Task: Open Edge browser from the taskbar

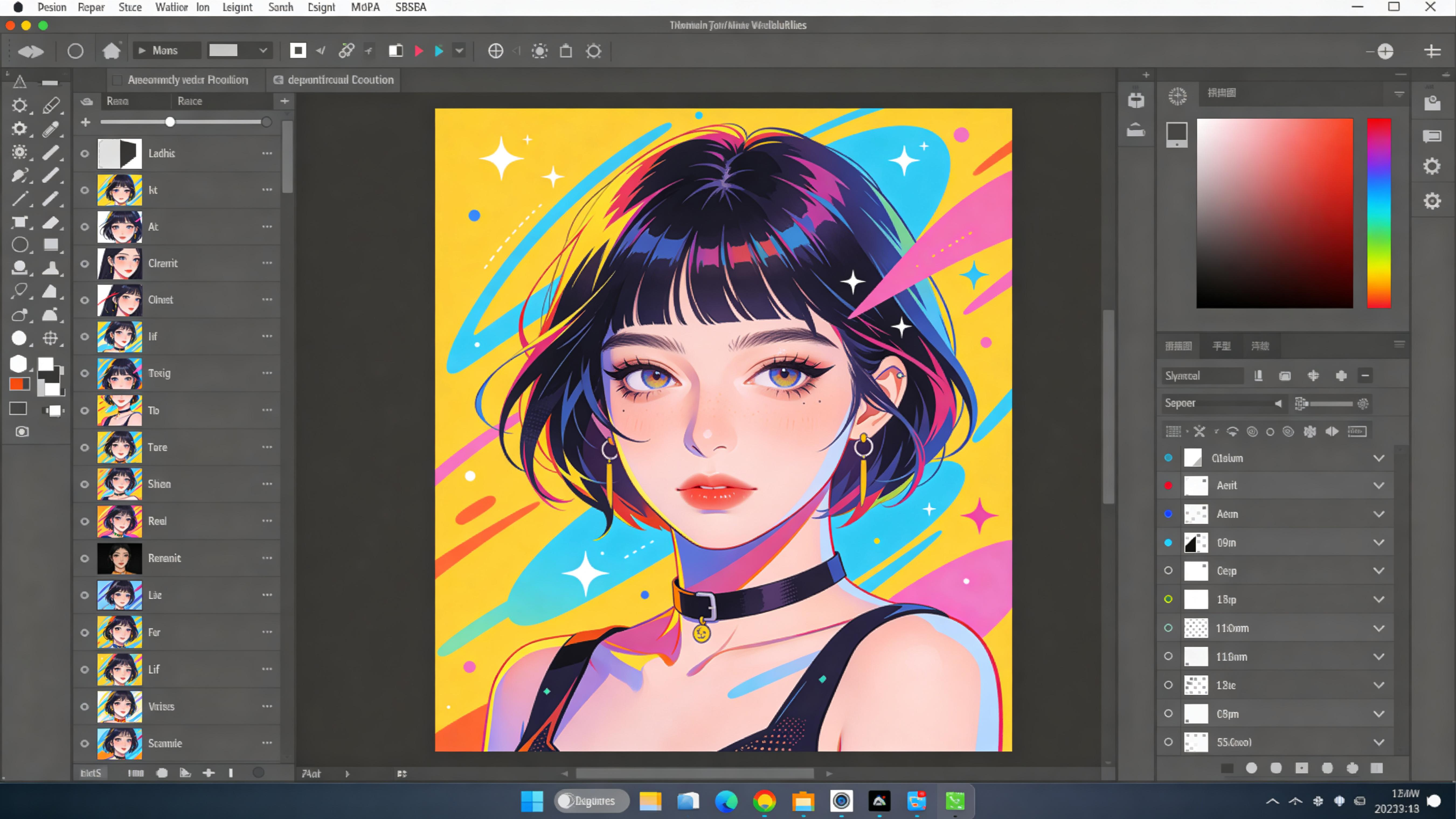Action: (726, 801)
